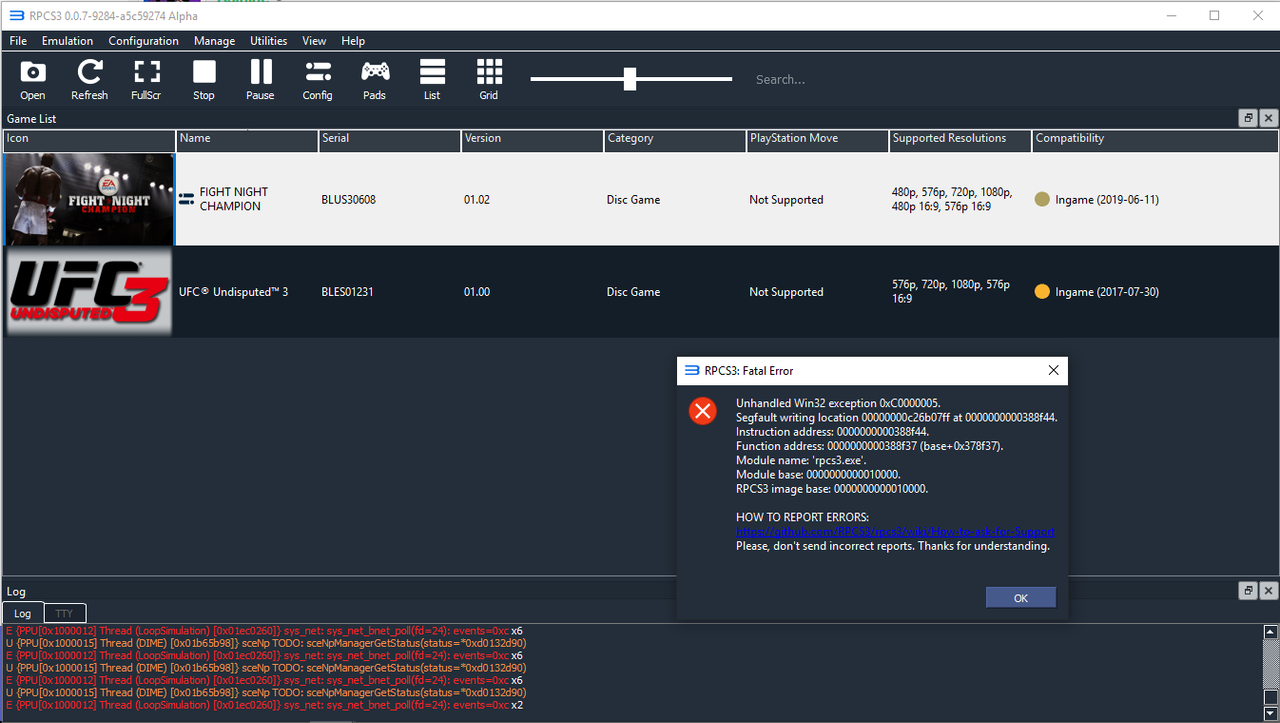Open the Help menu

click(353, 41)
